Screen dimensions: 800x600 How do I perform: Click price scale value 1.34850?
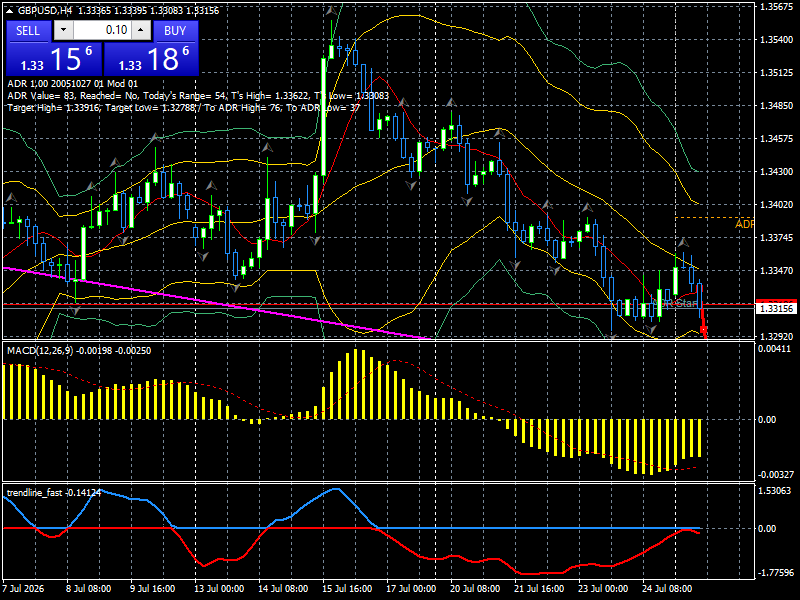pyautogui.click(x=777, y=106)
